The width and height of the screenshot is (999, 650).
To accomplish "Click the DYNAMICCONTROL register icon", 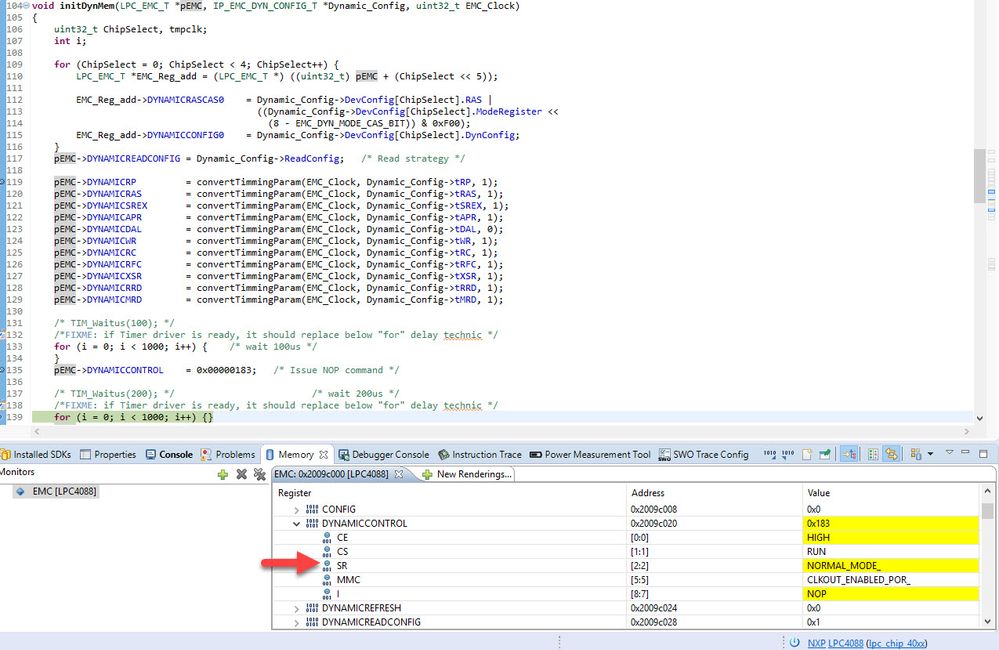I will pos(312,523).
